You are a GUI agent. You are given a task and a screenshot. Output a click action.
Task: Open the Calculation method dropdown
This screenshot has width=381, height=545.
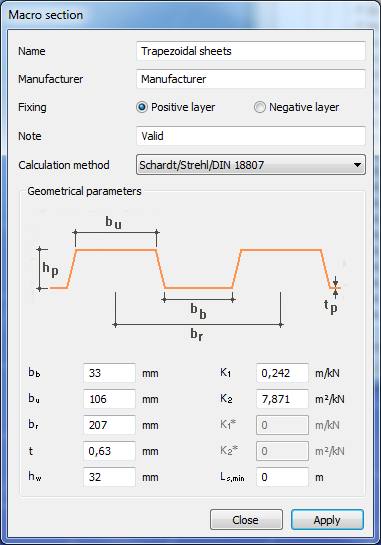click(251, 165)
